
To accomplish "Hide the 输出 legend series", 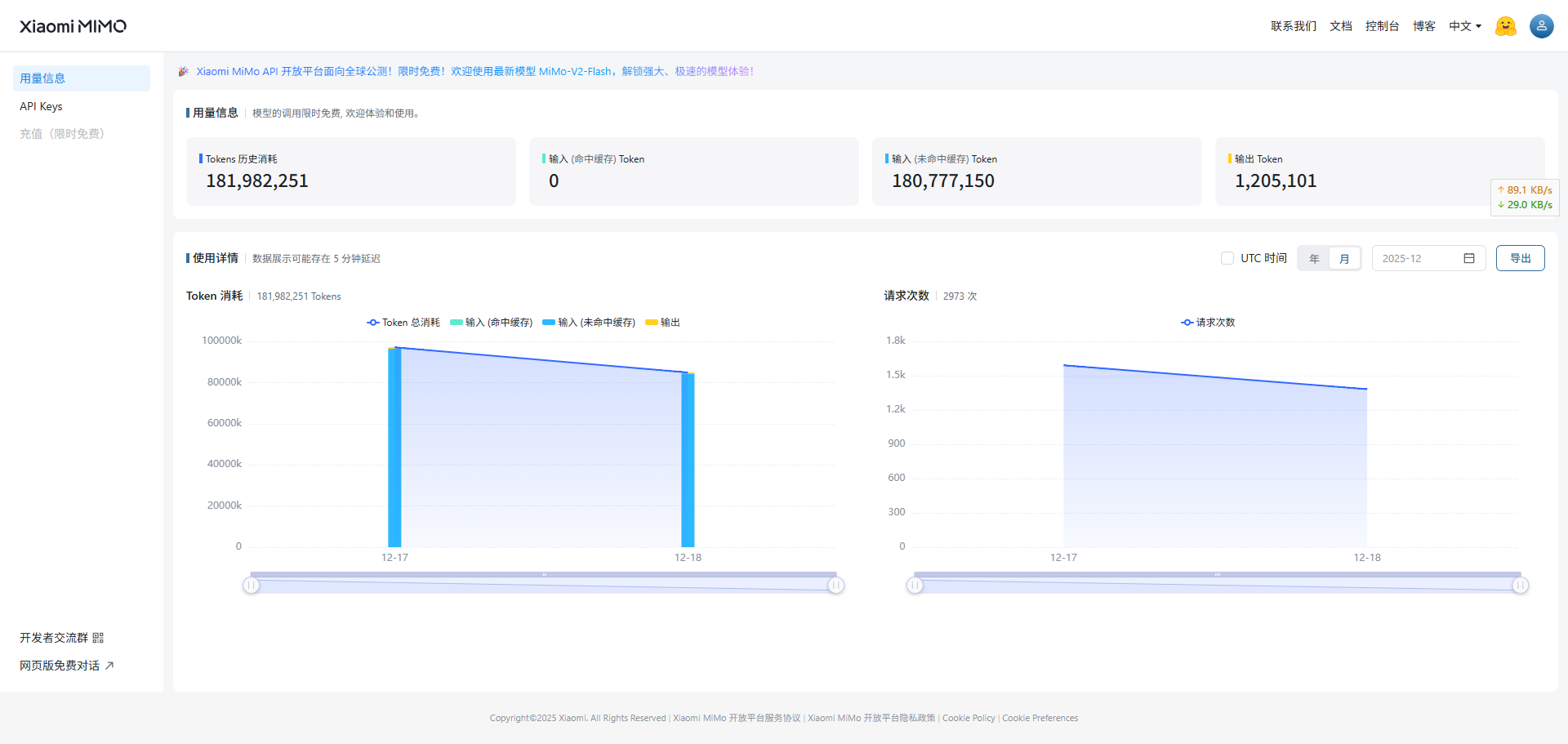I will [662, 323].
